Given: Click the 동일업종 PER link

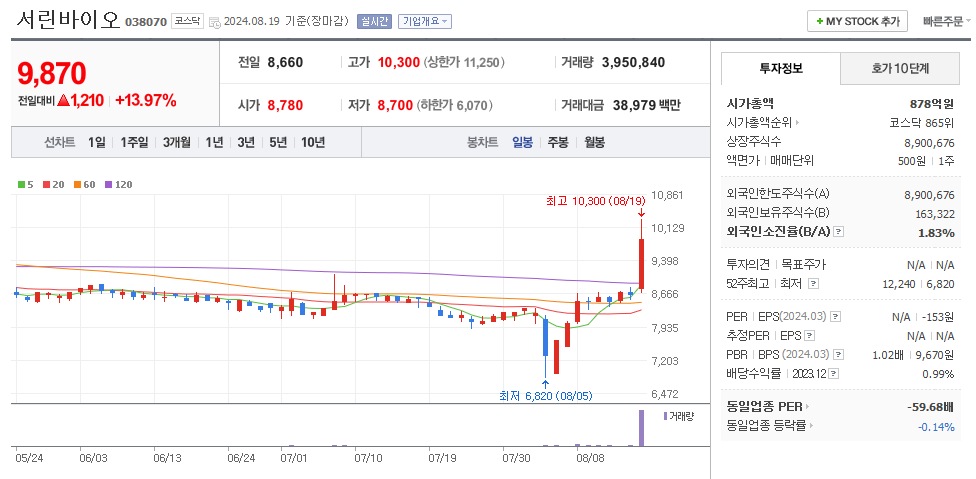Looking at the screenshot, I should coord(764,407).
